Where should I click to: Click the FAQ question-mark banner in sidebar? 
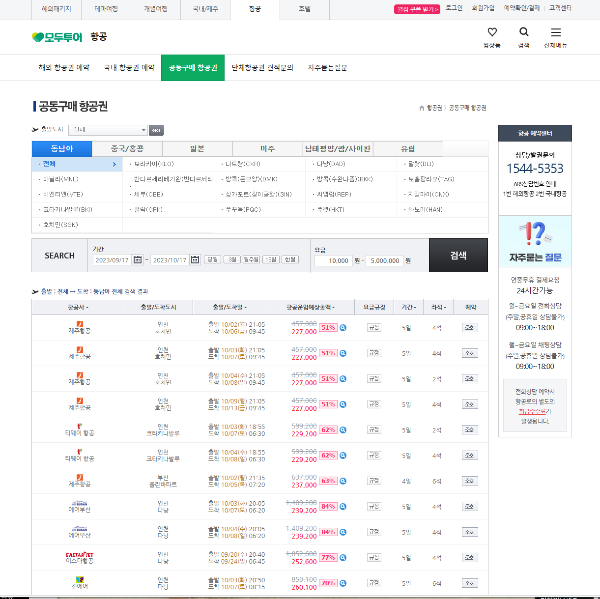click(535, 242)
